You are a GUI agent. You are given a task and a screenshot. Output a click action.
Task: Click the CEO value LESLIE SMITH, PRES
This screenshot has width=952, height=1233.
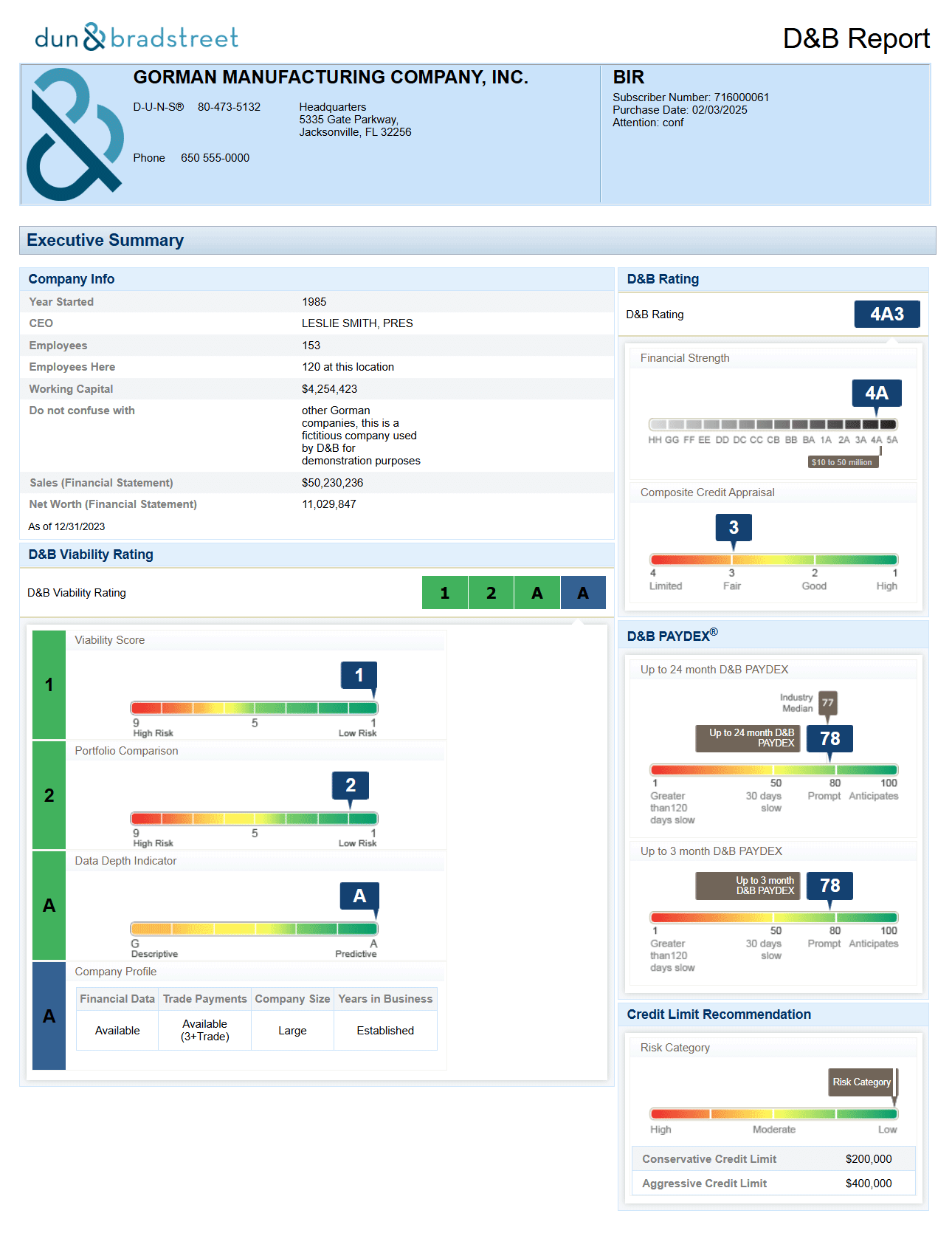(357, 323)
